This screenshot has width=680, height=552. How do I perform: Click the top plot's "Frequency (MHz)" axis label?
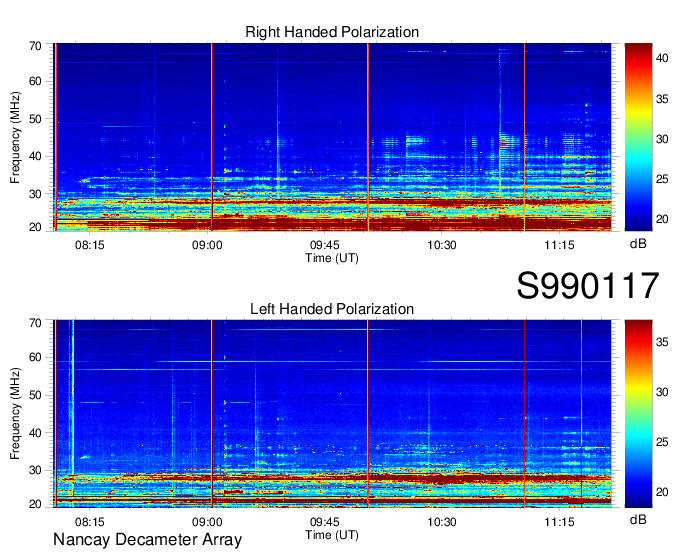pyautogui.click(x=15, y=137)
